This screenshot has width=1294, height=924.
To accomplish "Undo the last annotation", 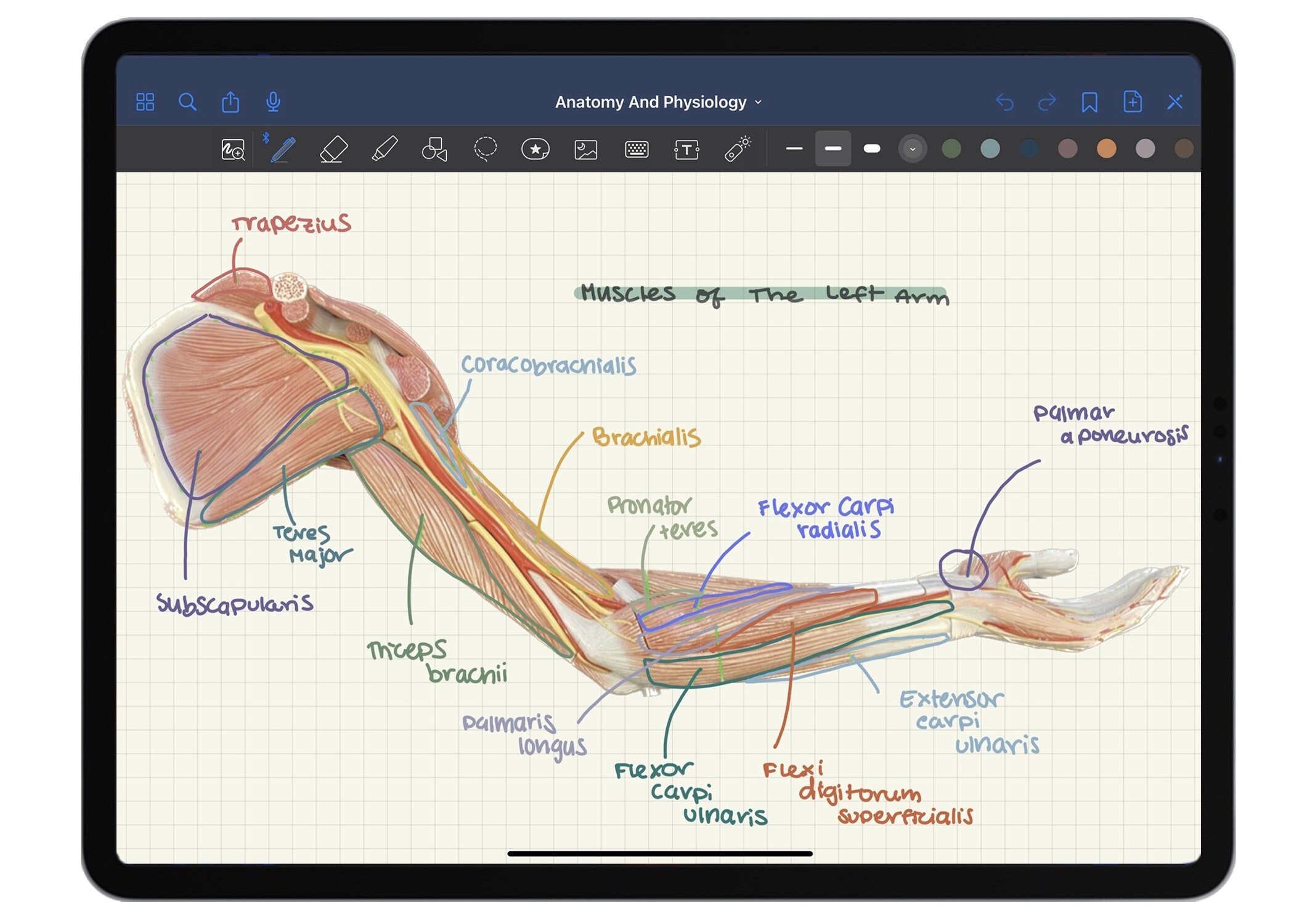I will coord(1006,102).
